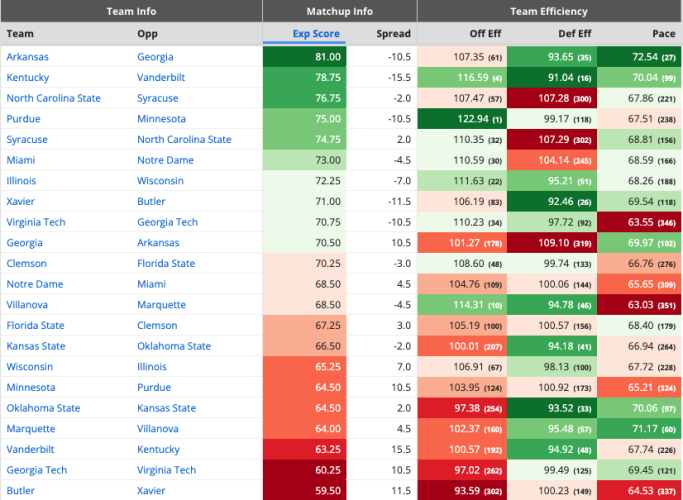
Task: Open Wisconsin team link in Team column
Action: 30,367
